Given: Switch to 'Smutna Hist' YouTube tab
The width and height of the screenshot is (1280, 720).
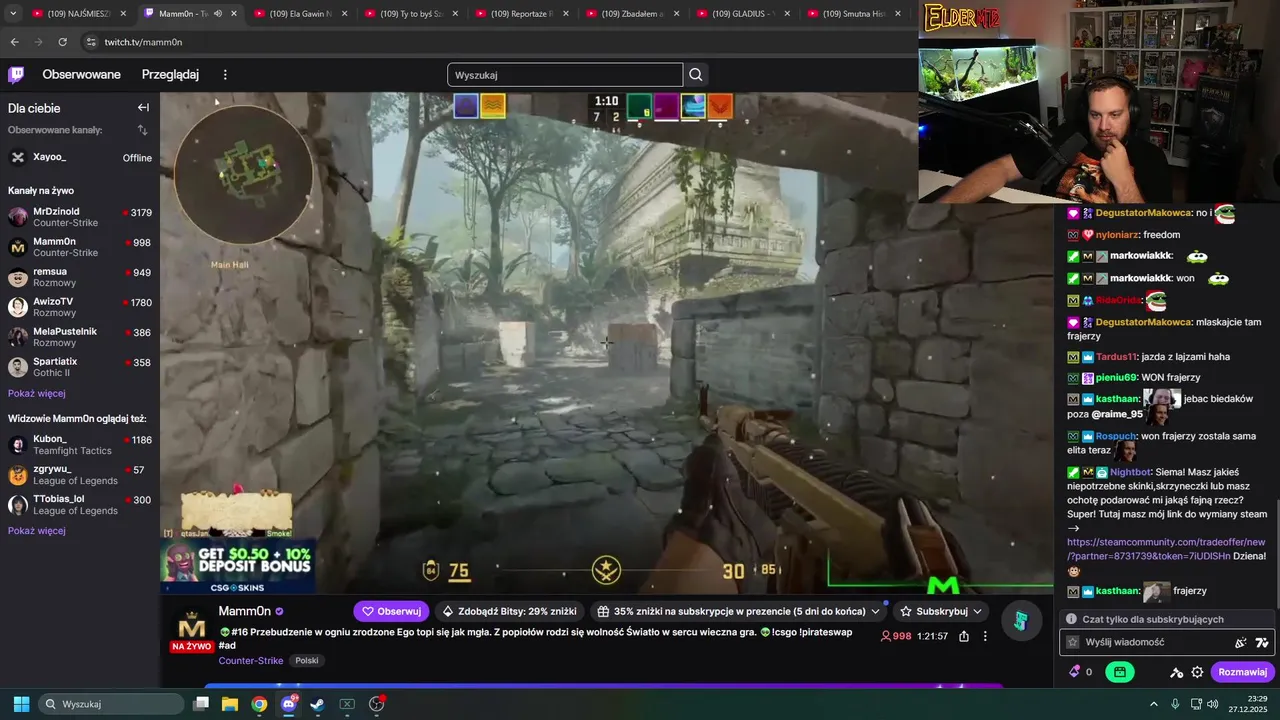Looking at the screenshot, I should [853, 14].
